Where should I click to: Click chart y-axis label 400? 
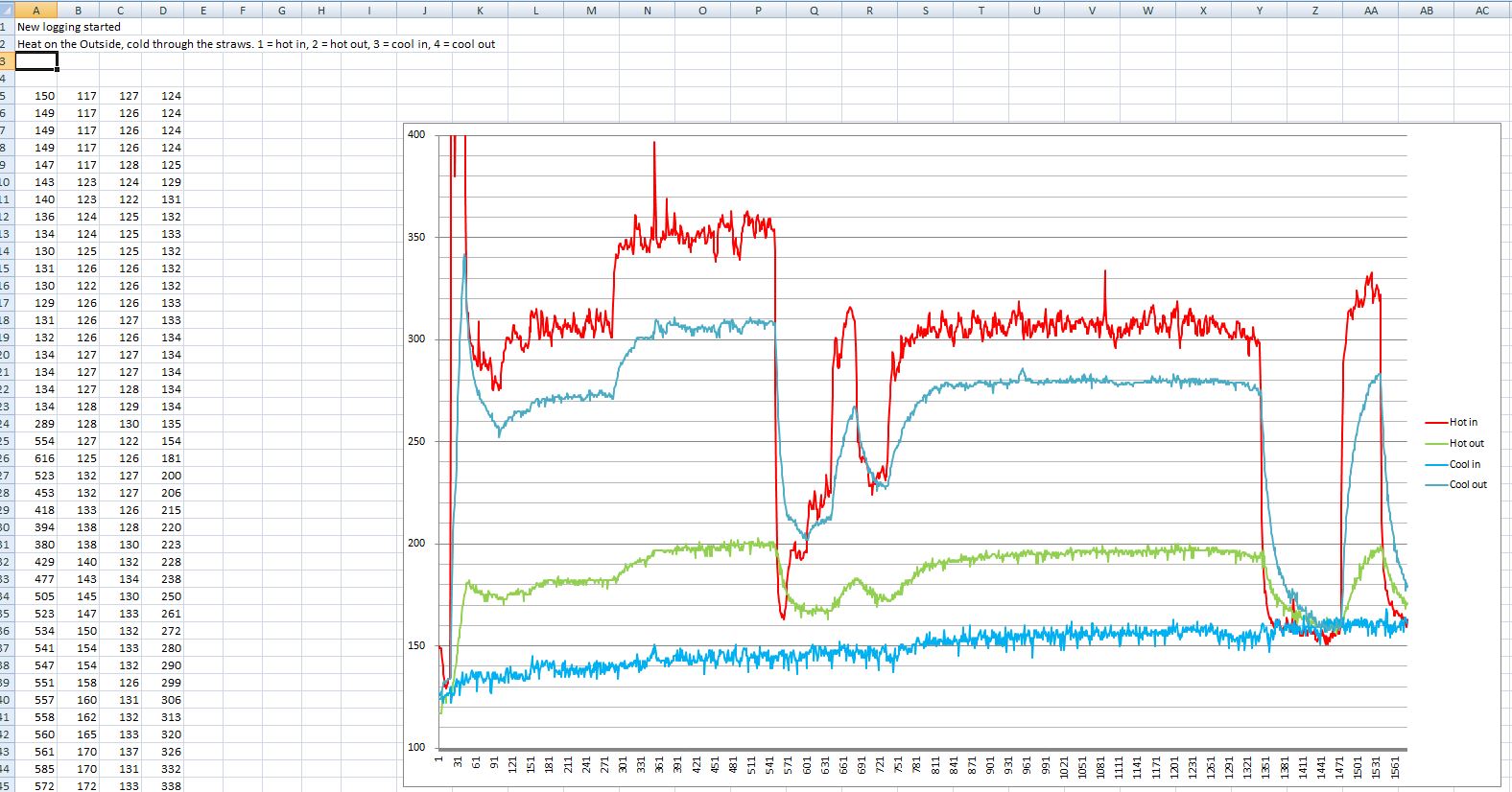416,134
